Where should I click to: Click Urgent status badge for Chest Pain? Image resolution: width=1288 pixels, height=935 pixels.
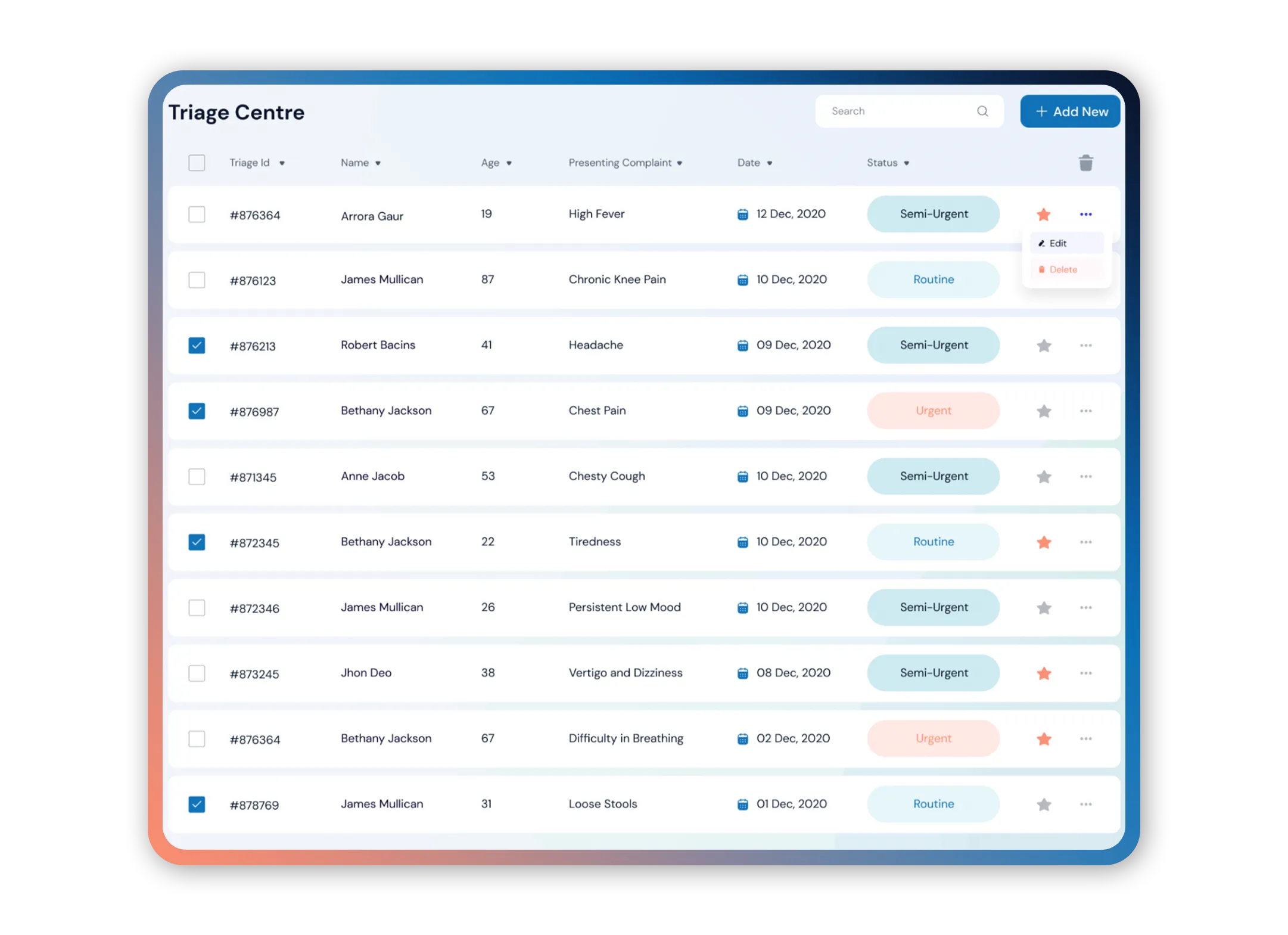[933, 411]
